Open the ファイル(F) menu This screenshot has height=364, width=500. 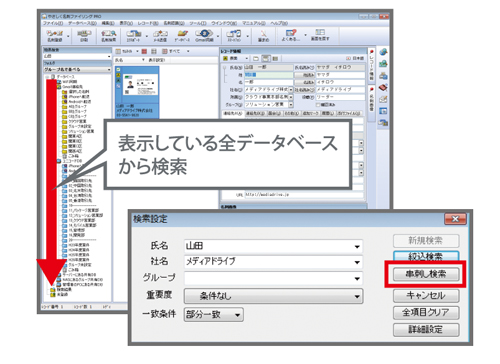pos(53,23)
